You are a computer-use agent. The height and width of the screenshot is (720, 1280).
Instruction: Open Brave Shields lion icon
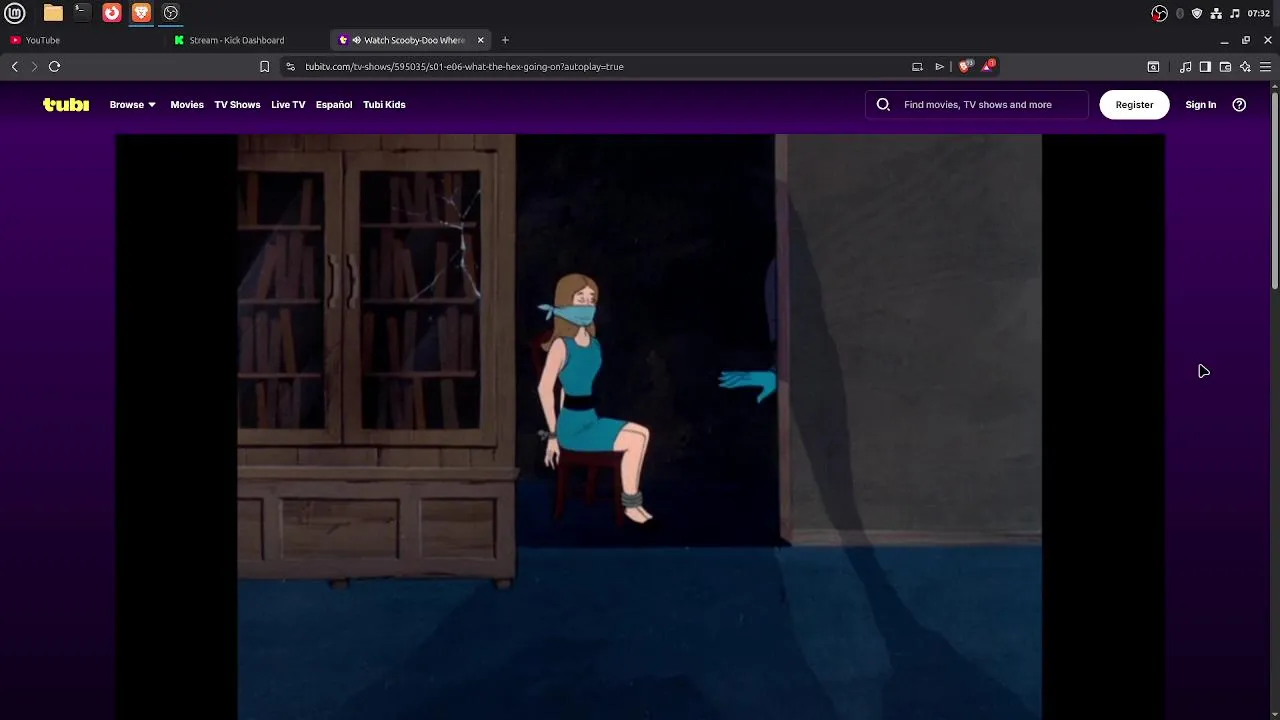coord(964,66)
